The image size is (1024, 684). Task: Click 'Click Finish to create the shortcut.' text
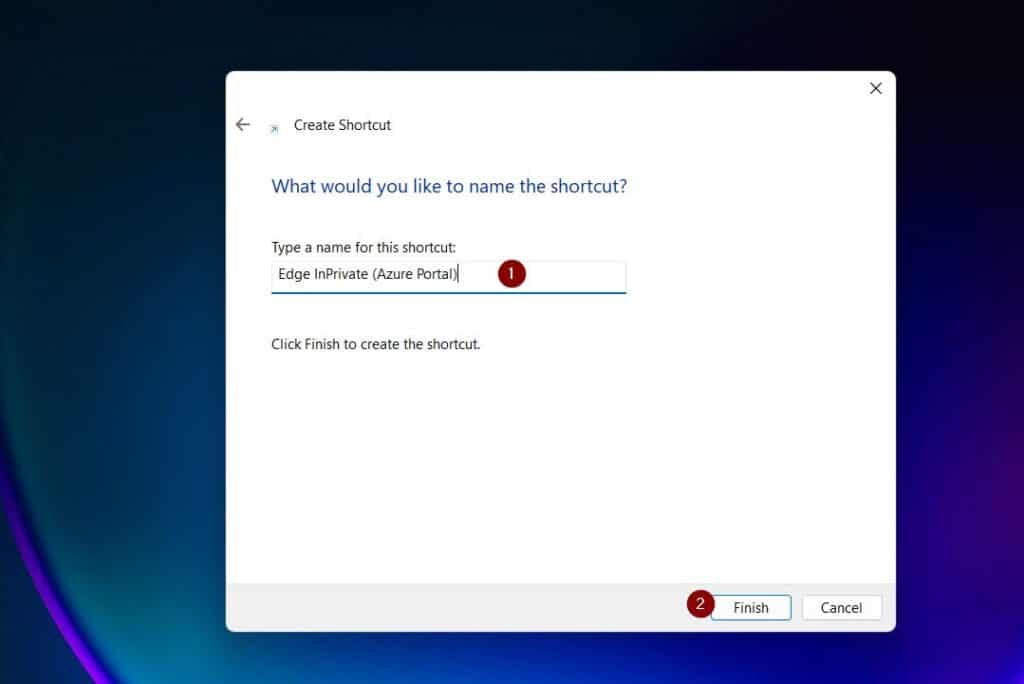pos(376,344)
